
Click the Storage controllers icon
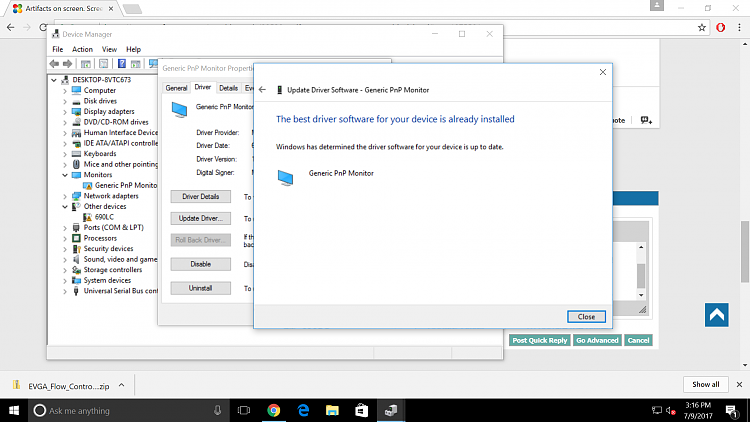pos(76,269)
